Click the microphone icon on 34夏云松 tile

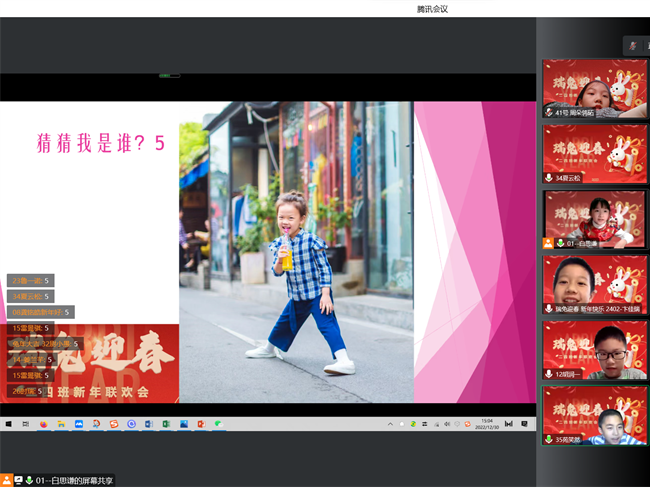(549, 178)
